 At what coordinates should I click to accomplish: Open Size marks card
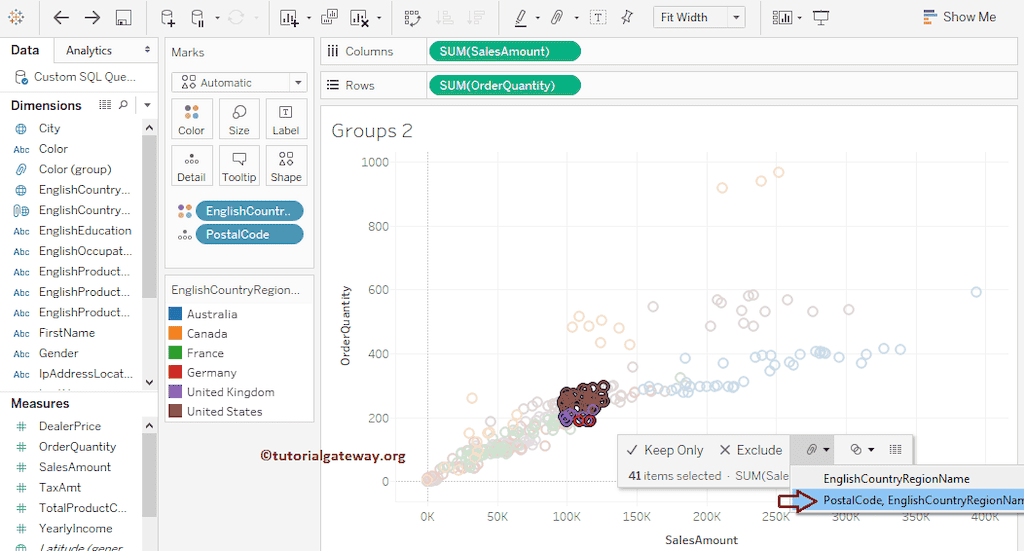(x=239, y=119)
